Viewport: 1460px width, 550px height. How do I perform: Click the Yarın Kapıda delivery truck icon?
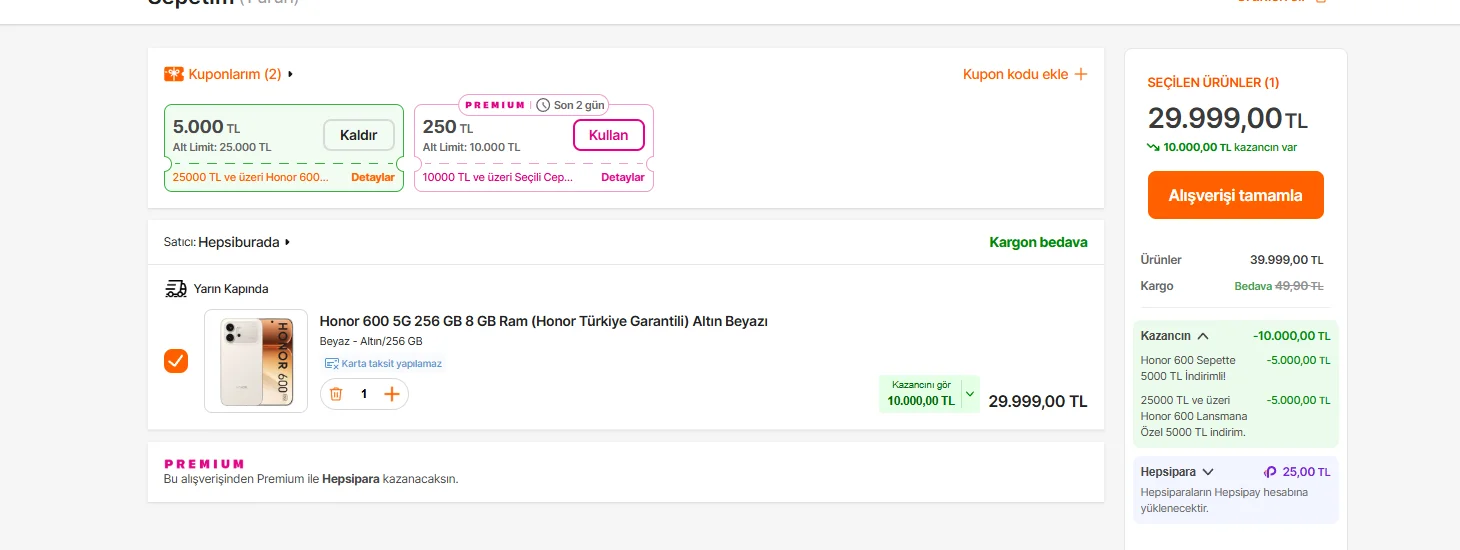176,289
